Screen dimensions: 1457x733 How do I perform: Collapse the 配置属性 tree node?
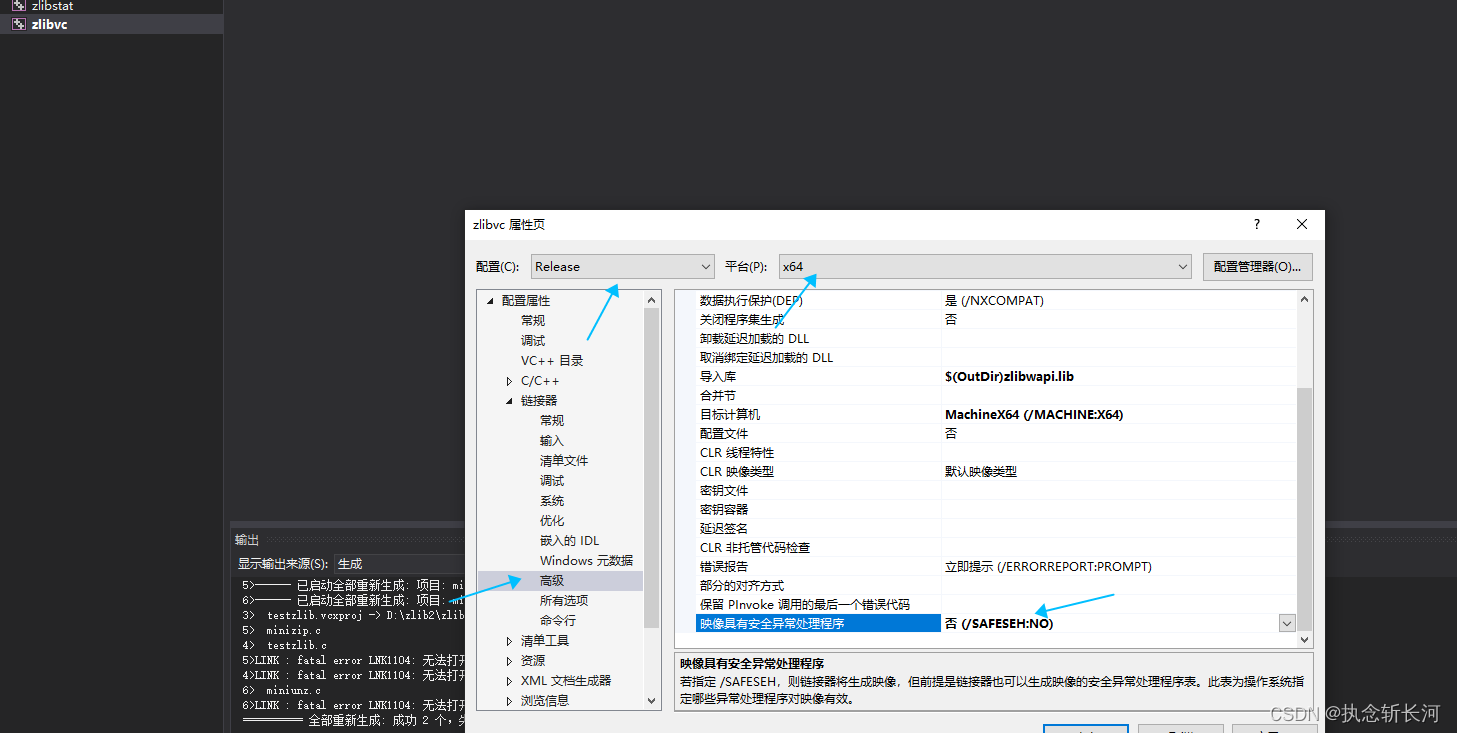(x=490, y=301)
